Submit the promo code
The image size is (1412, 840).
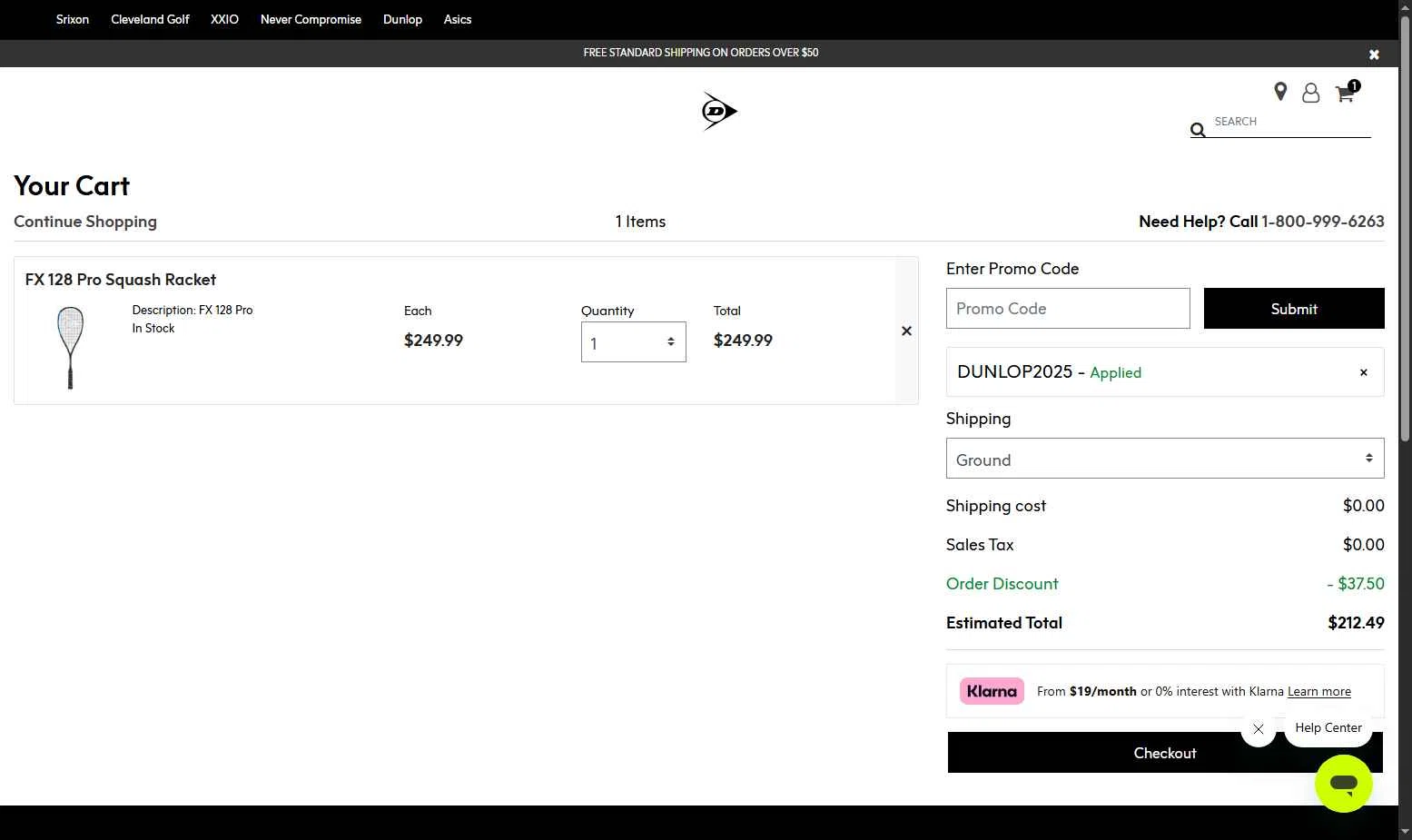pos(1294,309)
